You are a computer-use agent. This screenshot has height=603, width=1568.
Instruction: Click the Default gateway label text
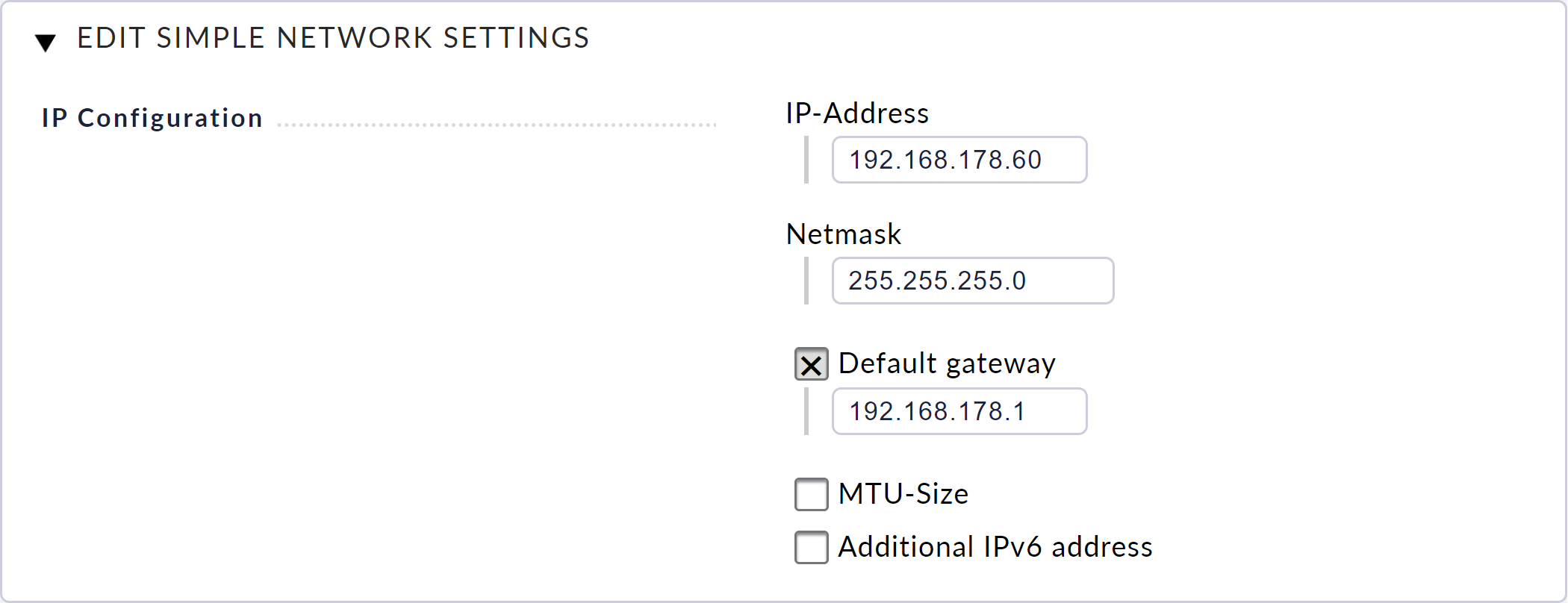coord(947,363)
